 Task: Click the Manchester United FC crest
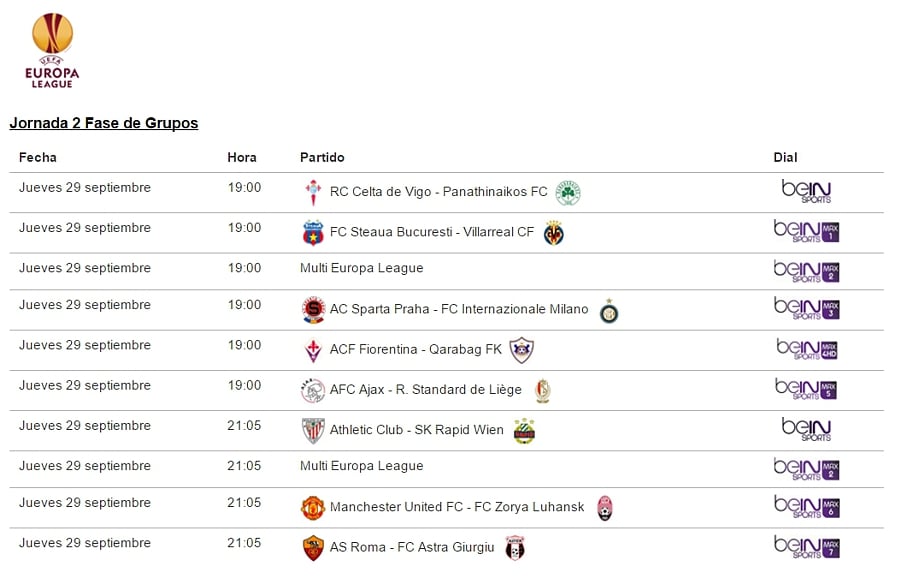(x=313, y=508)
